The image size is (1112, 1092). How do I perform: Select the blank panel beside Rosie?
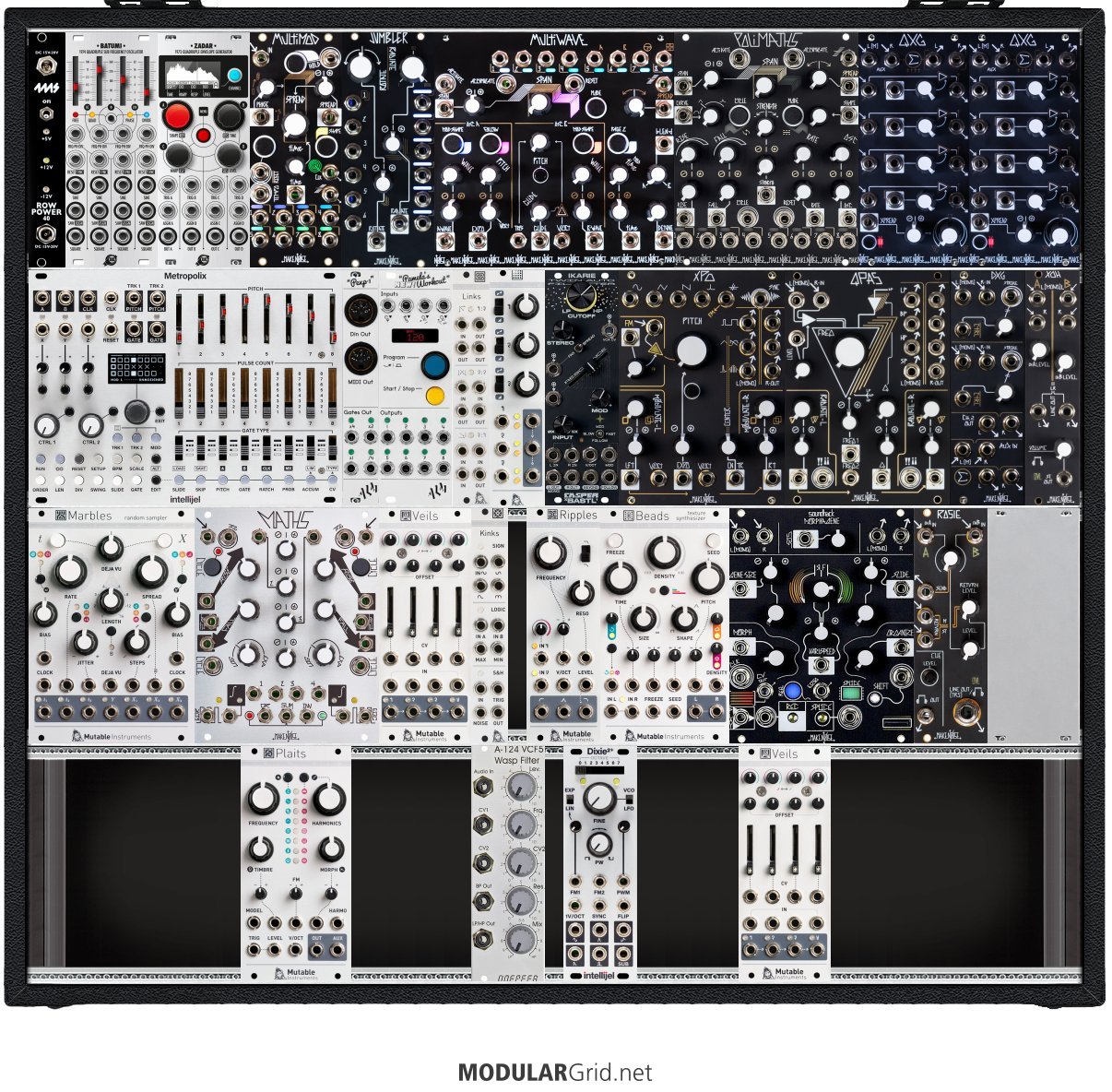click(1034, 624)
